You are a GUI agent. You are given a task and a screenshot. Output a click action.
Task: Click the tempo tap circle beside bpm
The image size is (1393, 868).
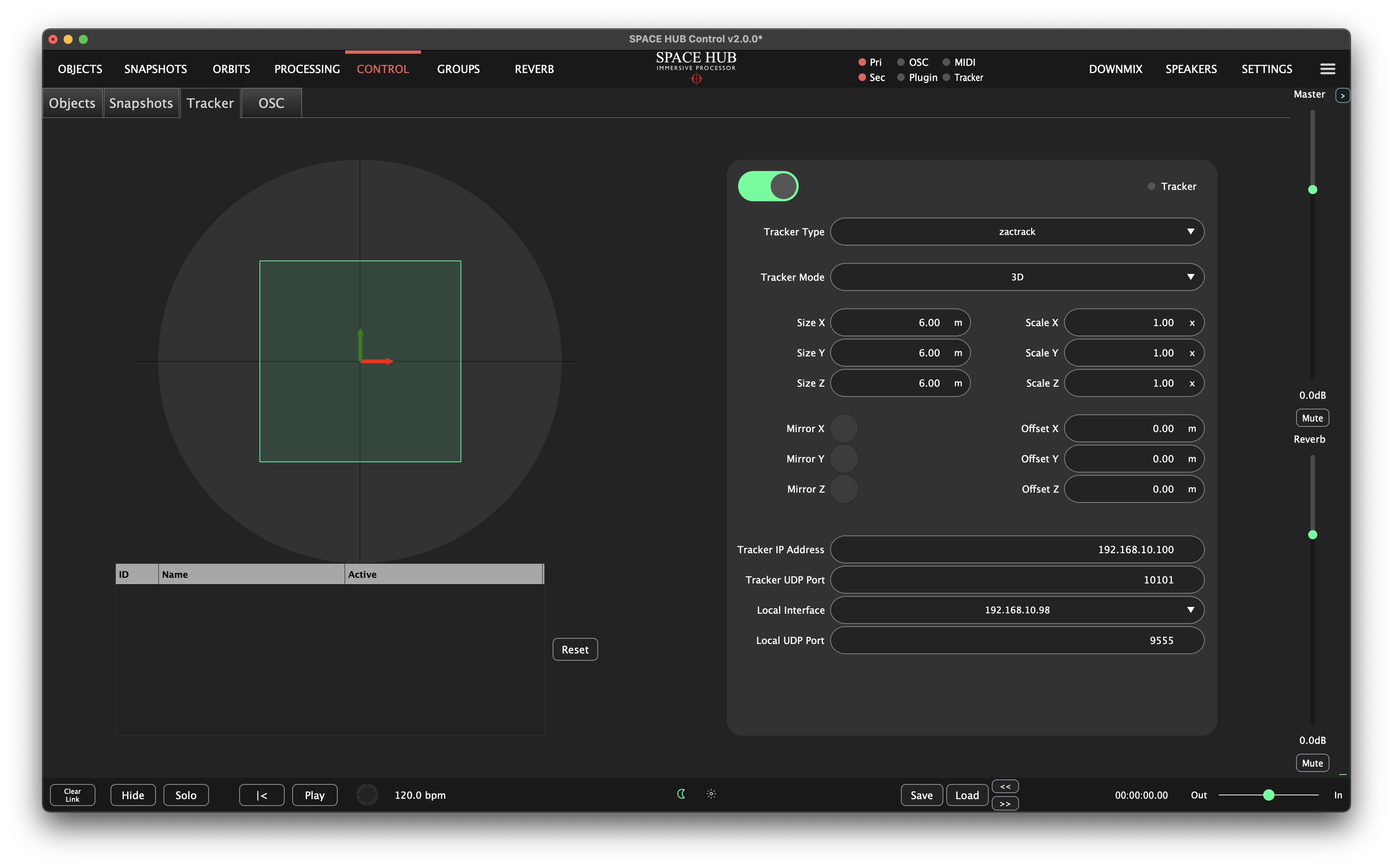click(x=367, y=795)
